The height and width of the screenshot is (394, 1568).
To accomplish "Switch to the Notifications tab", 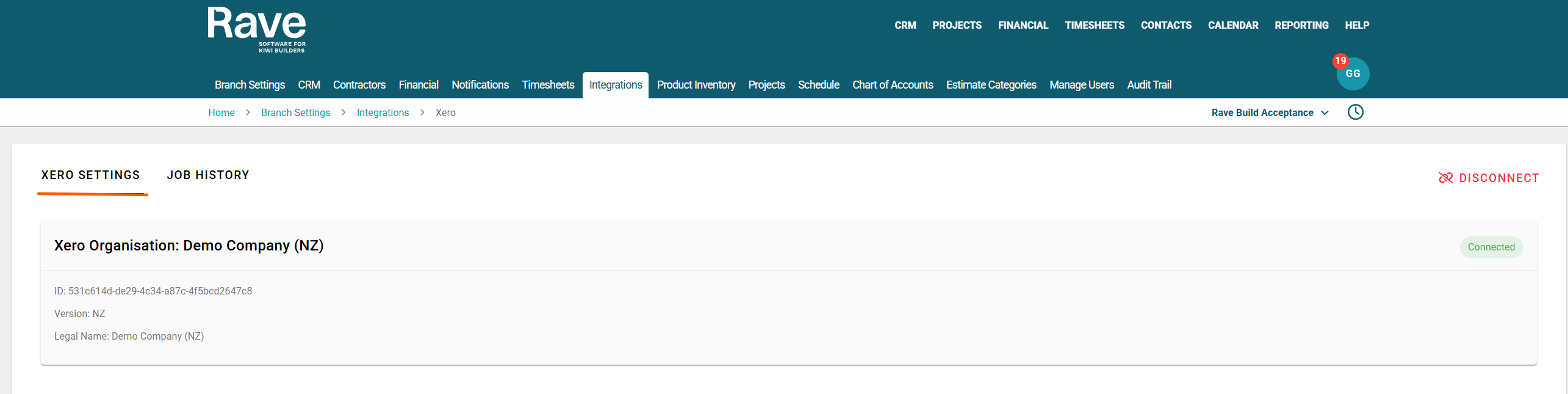I will 480,85.
